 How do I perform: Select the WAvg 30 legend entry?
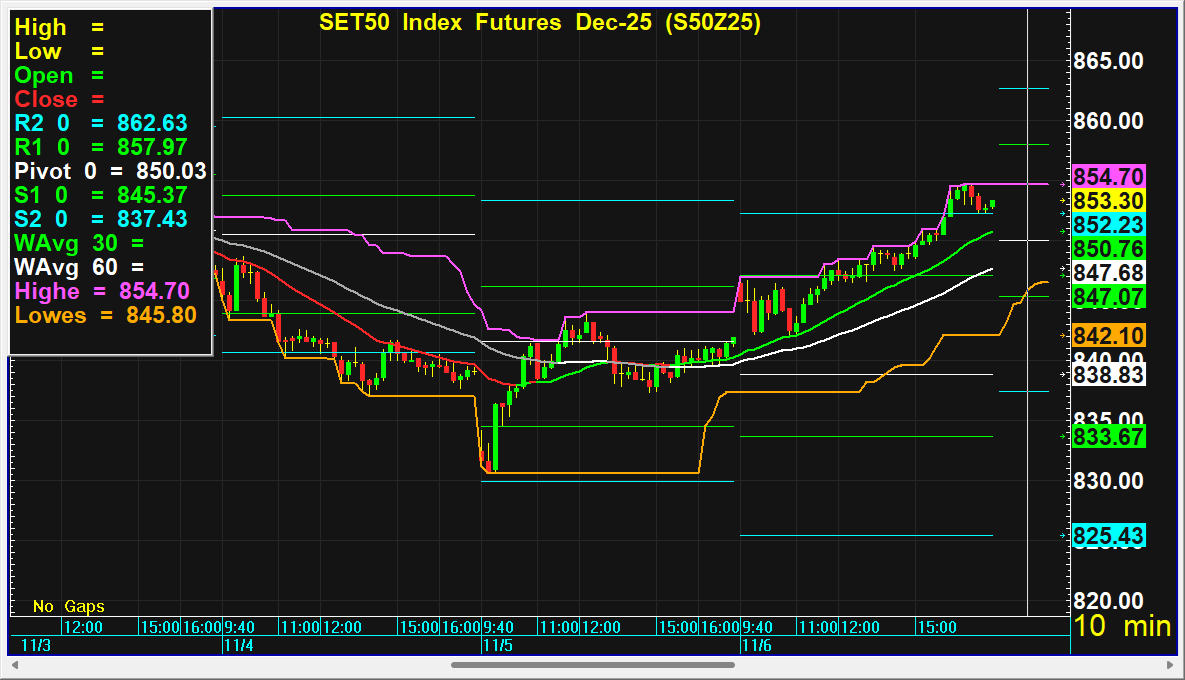78,243
